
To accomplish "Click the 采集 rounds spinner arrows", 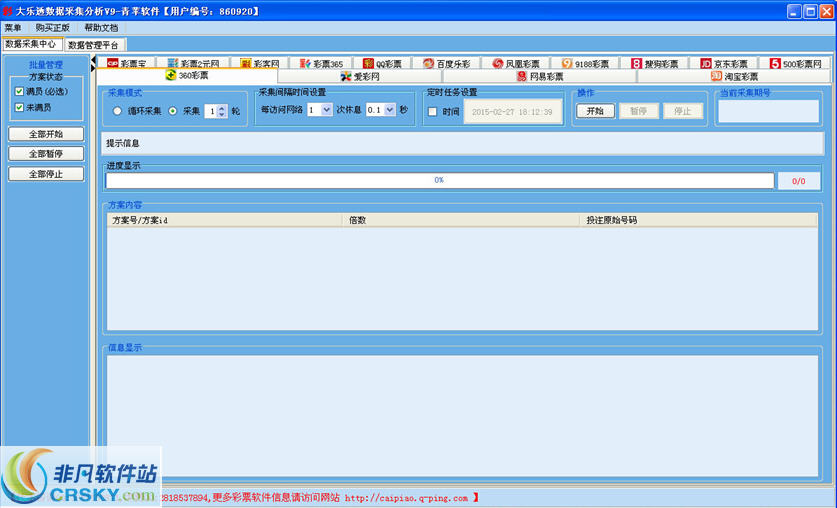I will pyautogui.click(x=222, y=111).
